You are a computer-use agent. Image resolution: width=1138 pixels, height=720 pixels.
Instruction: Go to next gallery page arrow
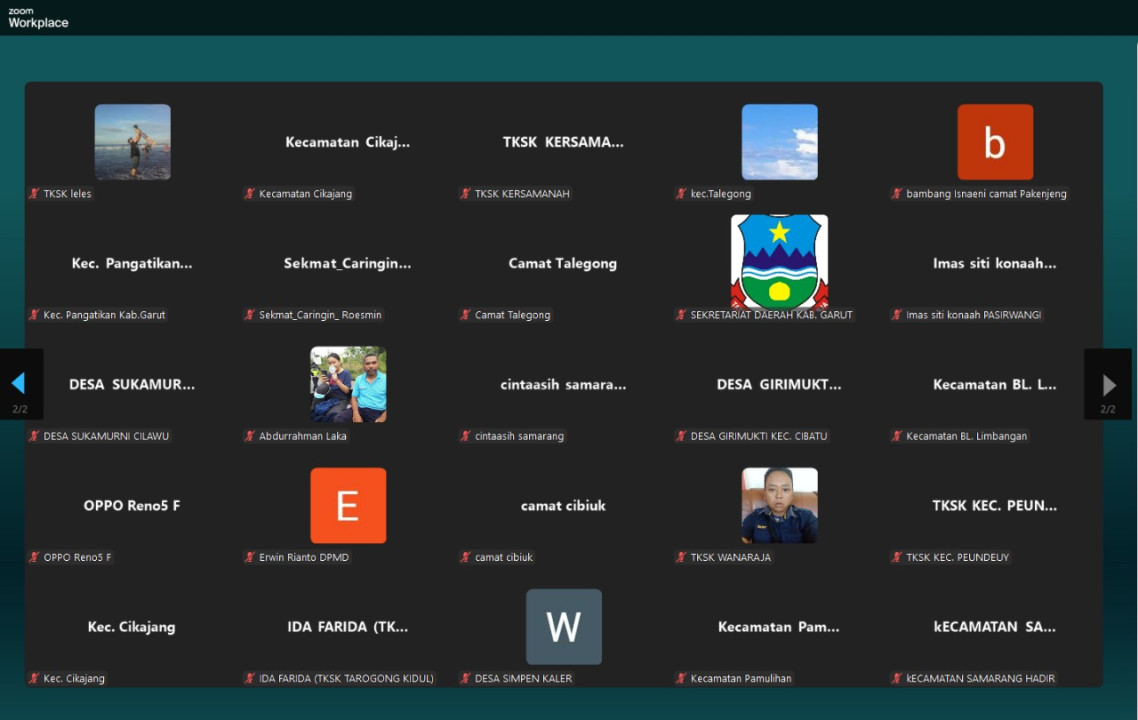[1108, 384]
